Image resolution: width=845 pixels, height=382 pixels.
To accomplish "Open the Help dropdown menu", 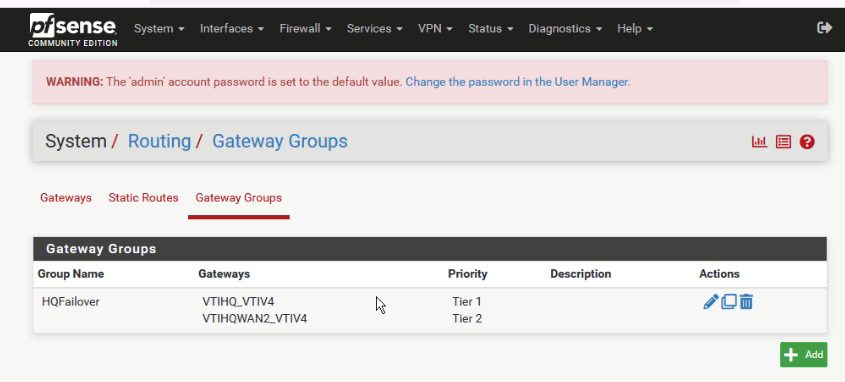I will 635,29.
